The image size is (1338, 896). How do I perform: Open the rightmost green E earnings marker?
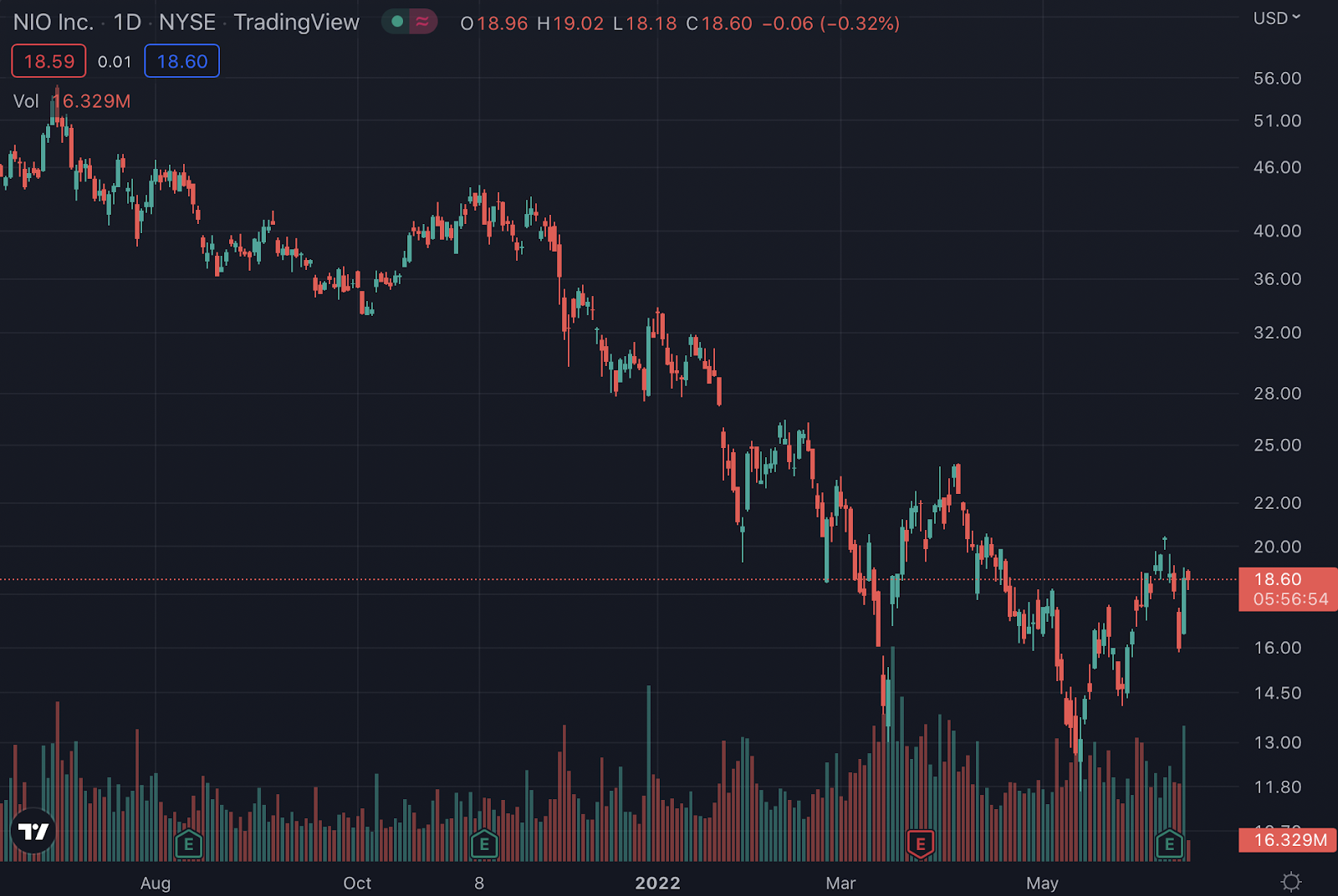tap(1169, 844)
